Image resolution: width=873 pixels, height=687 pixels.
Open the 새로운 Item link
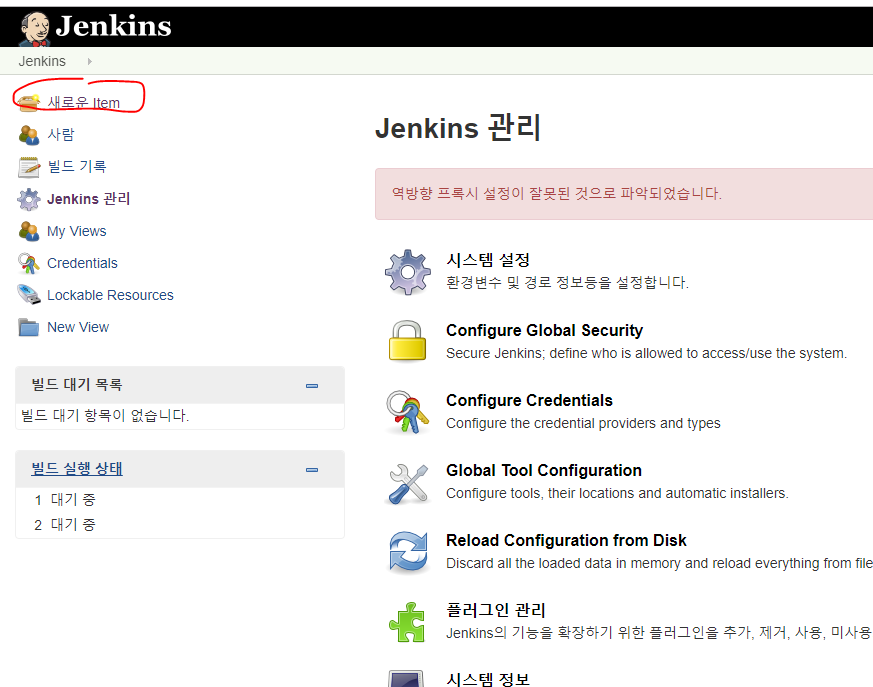pyautogui.click(x=84, y=102)
